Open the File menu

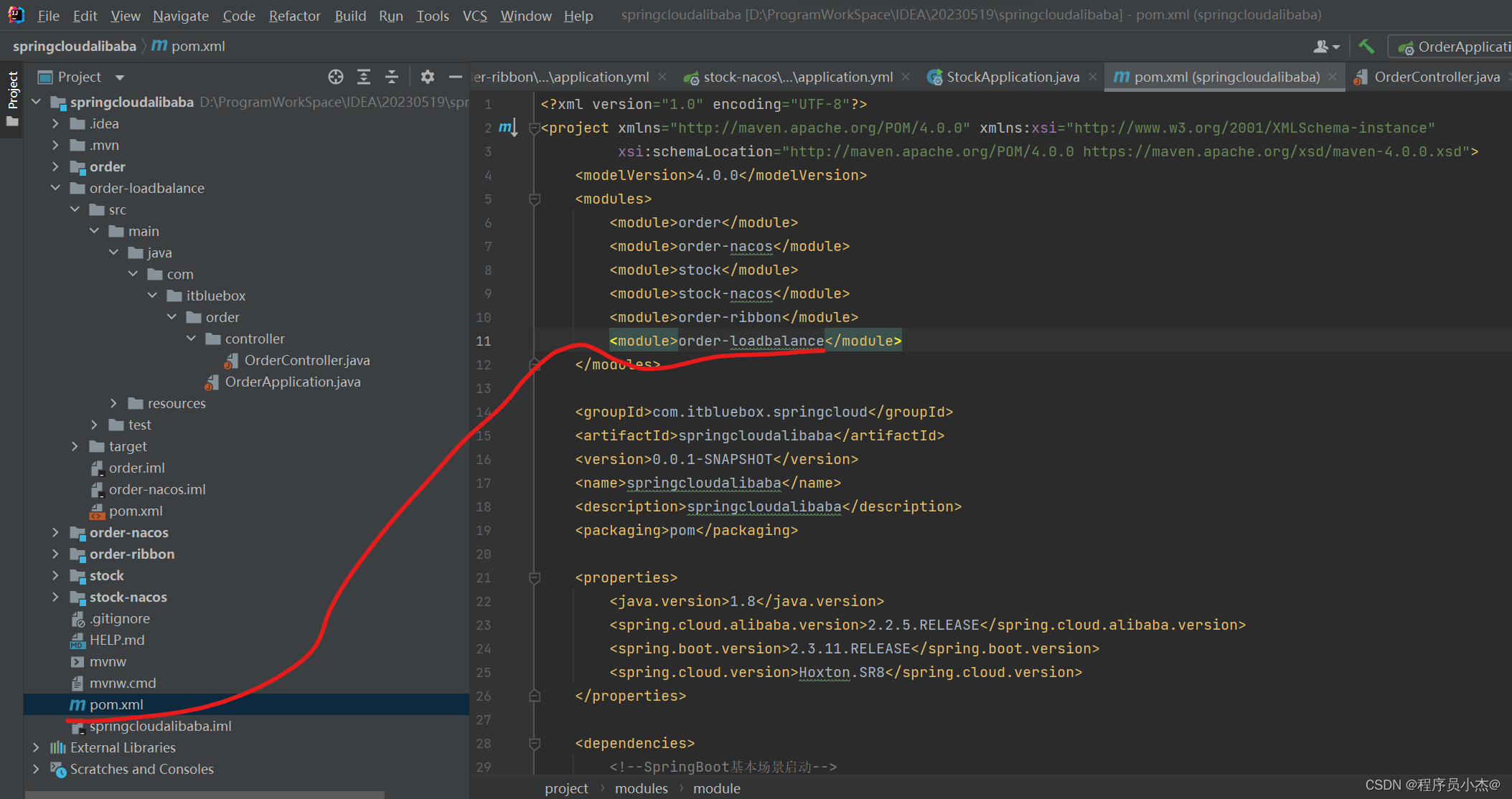pos(48,16)
